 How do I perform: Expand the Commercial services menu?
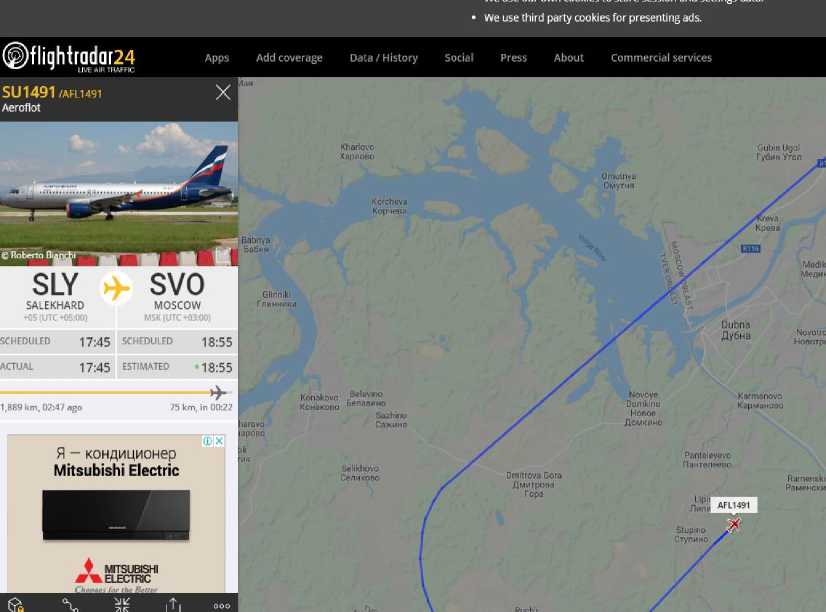661,58
